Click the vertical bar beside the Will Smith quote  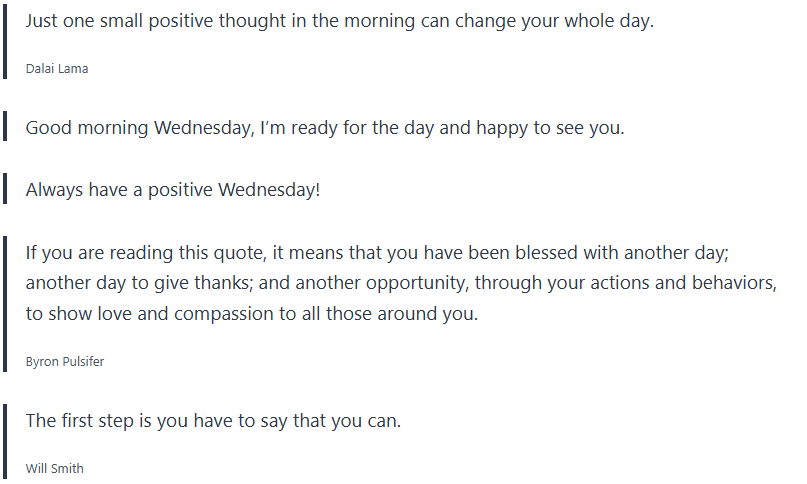click(5, 439)
